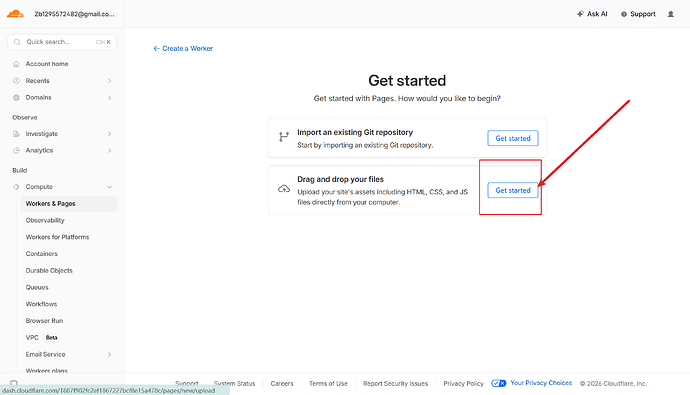Click the Observe section label

point(25,117)
